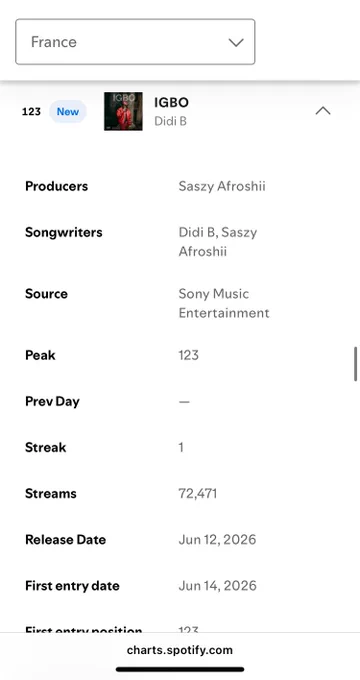Select the Peak value 123
This screenshot has width=360, height=680.
point(189,355)
